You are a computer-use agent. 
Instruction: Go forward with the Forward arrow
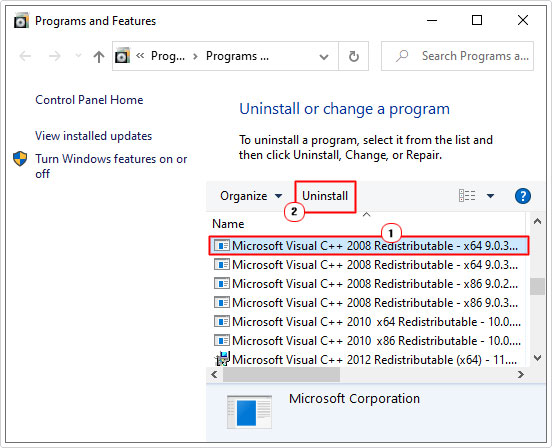(54, 56)
